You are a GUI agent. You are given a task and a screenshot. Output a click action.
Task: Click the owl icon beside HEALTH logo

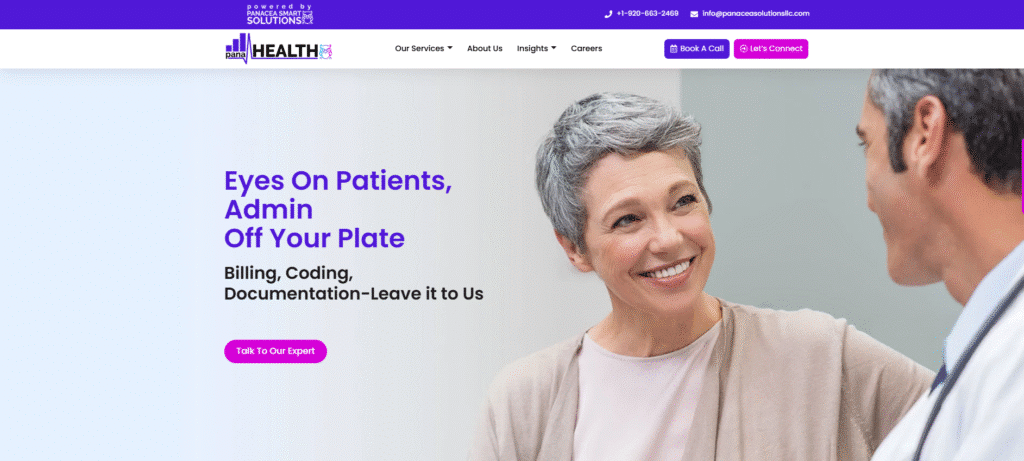coord(325,51)
